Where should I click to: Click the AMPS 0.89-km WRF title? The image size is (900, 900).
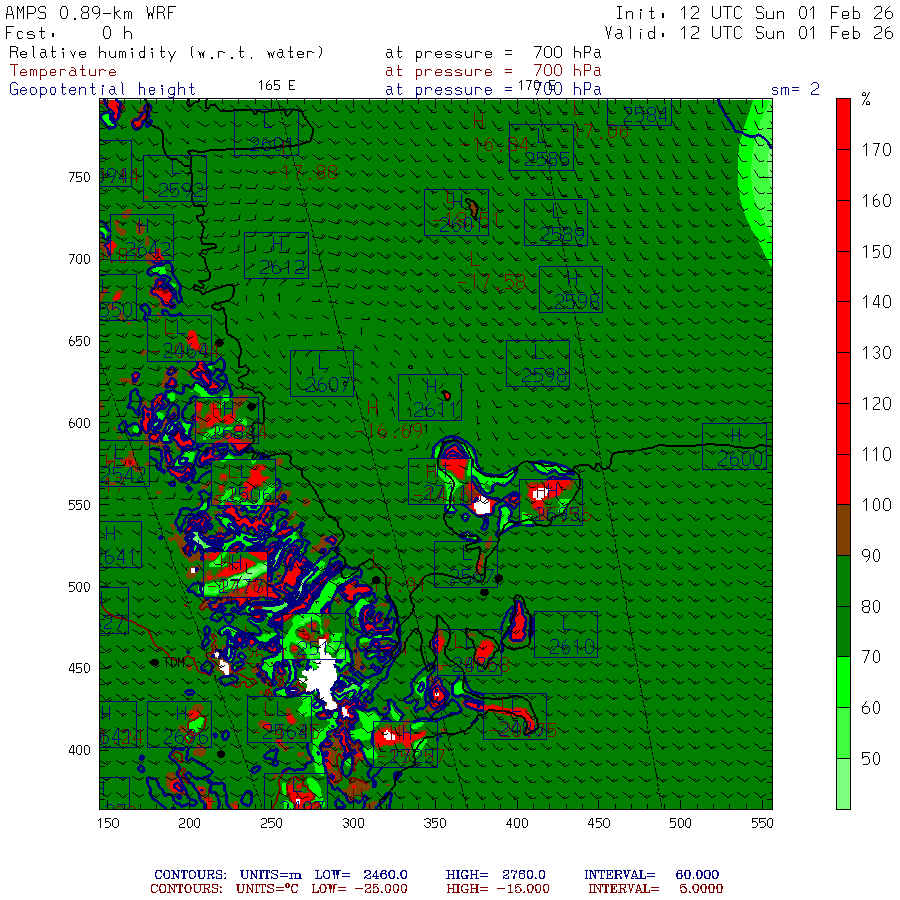pyautogui.click(x=90, y=13)
